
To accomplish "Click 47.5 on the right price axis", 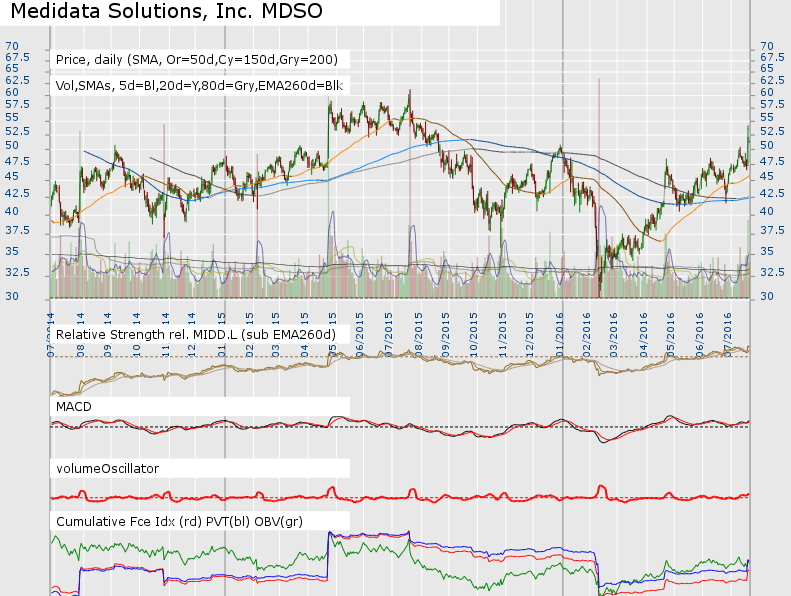I will click(772, 161).
